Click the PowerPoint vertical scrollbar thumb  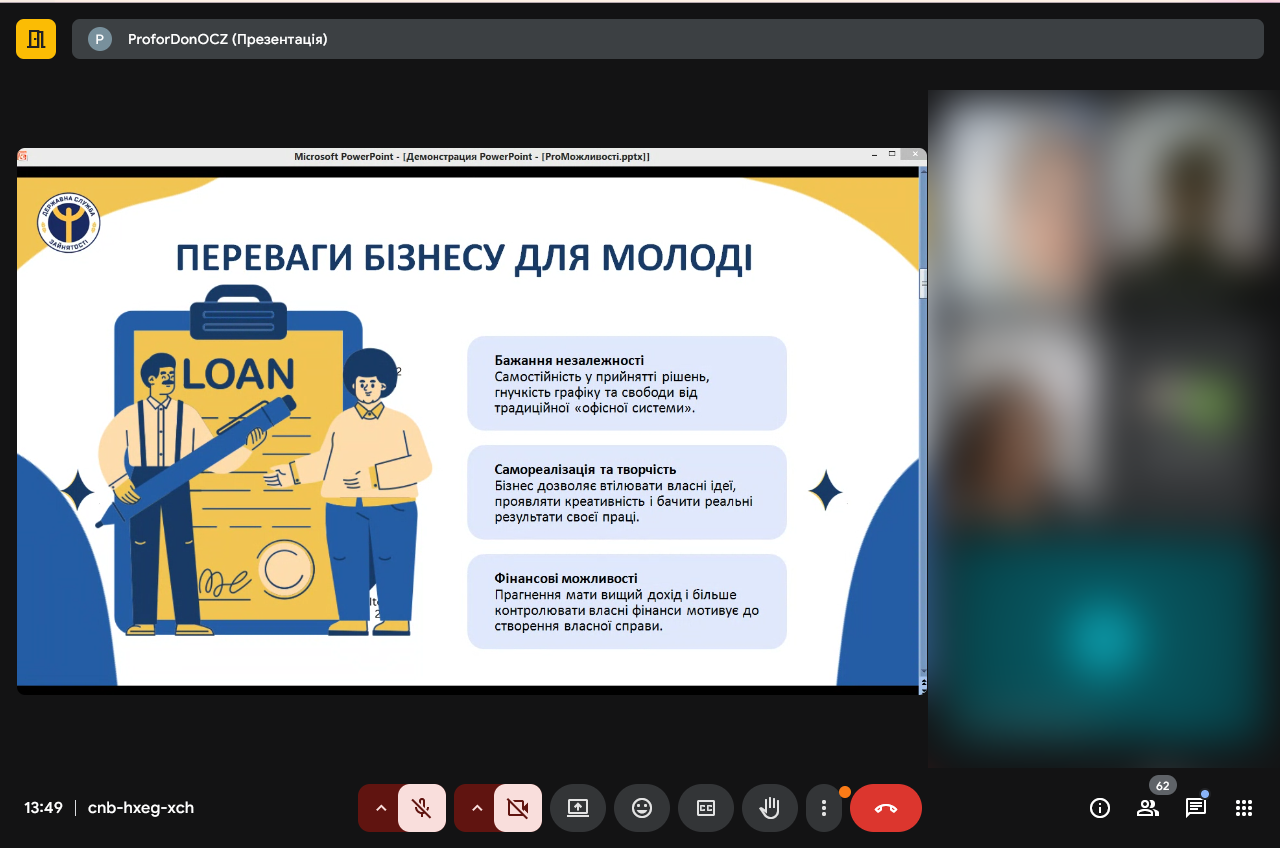point(923,283)
